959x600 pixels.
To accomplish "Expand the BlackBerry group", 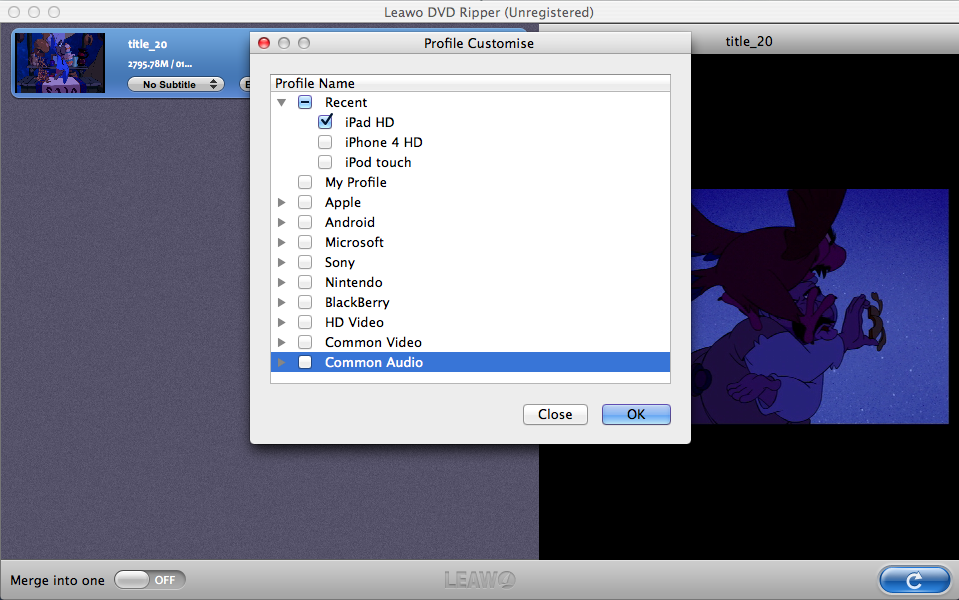I will click(281, 302).
